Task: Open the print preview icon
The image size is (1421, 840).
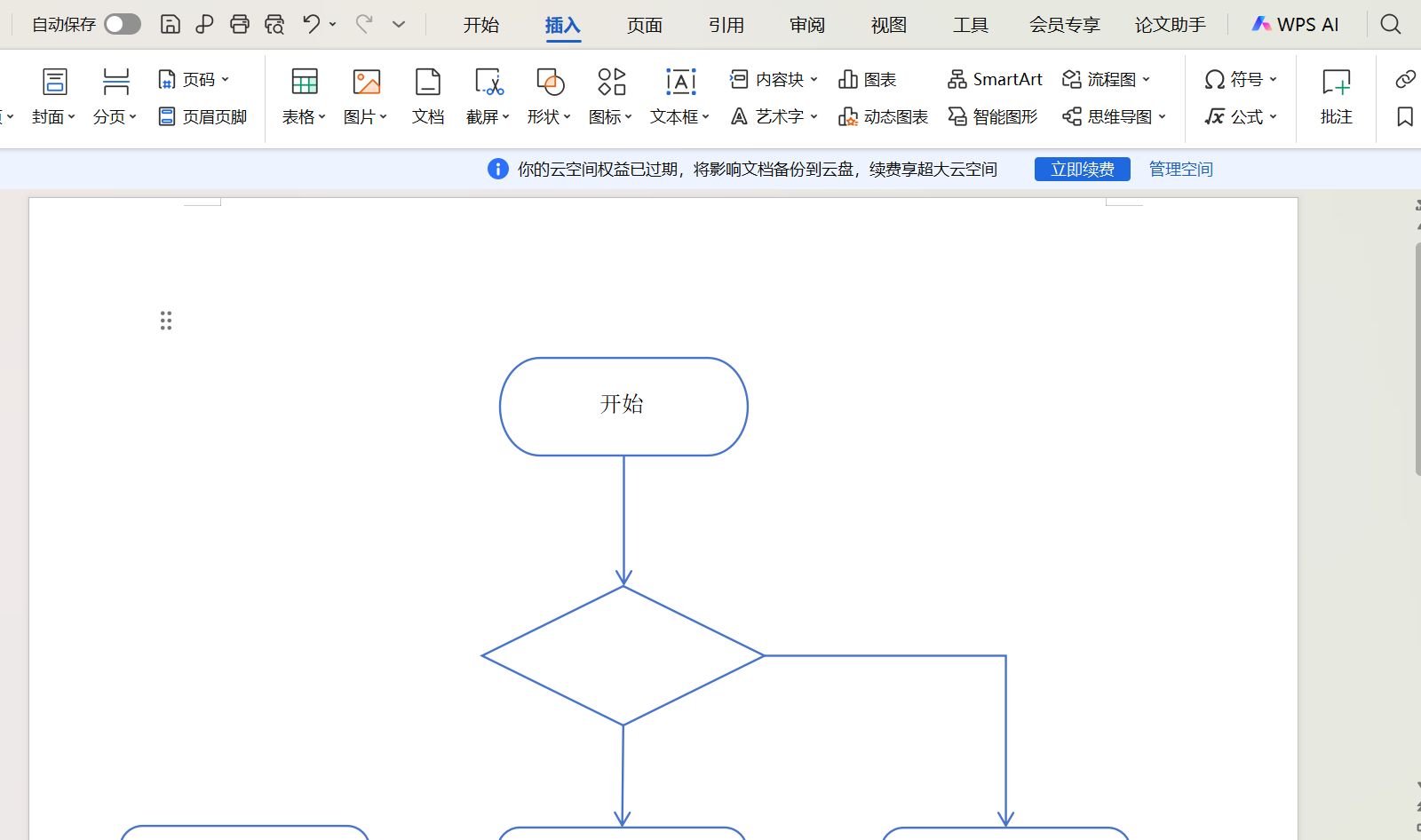Action: pos(274,24)
